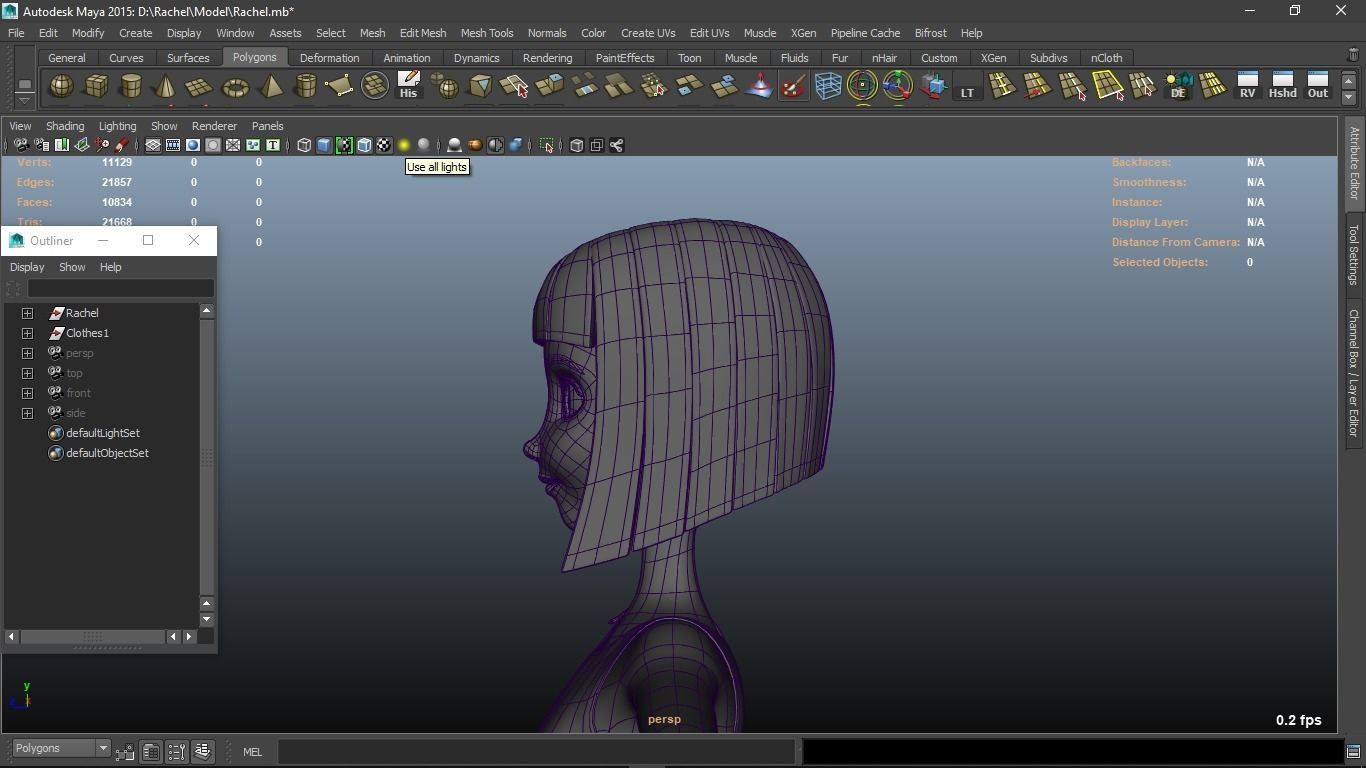
Task: Expand the front camera node
Action: click(x=28, y=393)
